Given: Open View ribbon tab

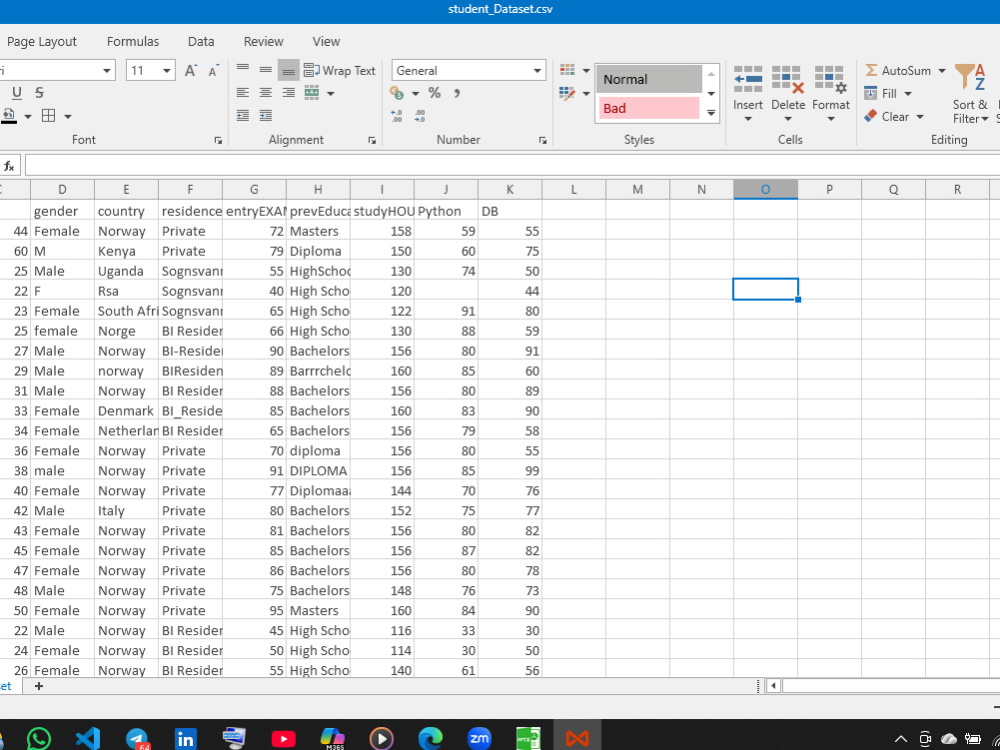Looking at the screenshot, I should [326, 41].
